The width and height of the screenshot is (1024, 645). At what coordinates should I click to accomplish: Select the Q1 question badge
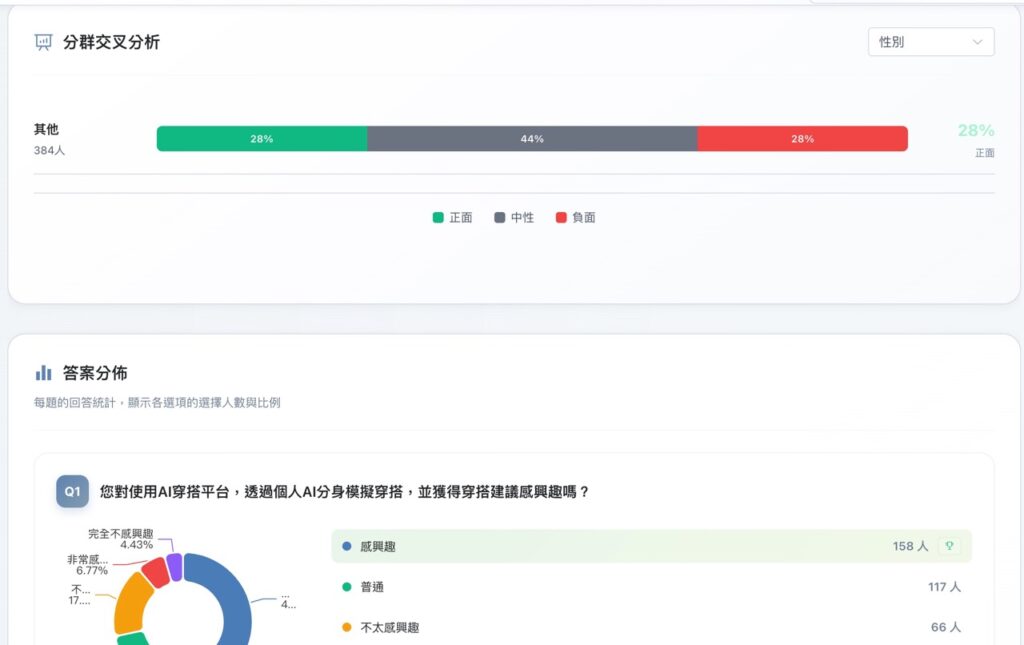71,492
